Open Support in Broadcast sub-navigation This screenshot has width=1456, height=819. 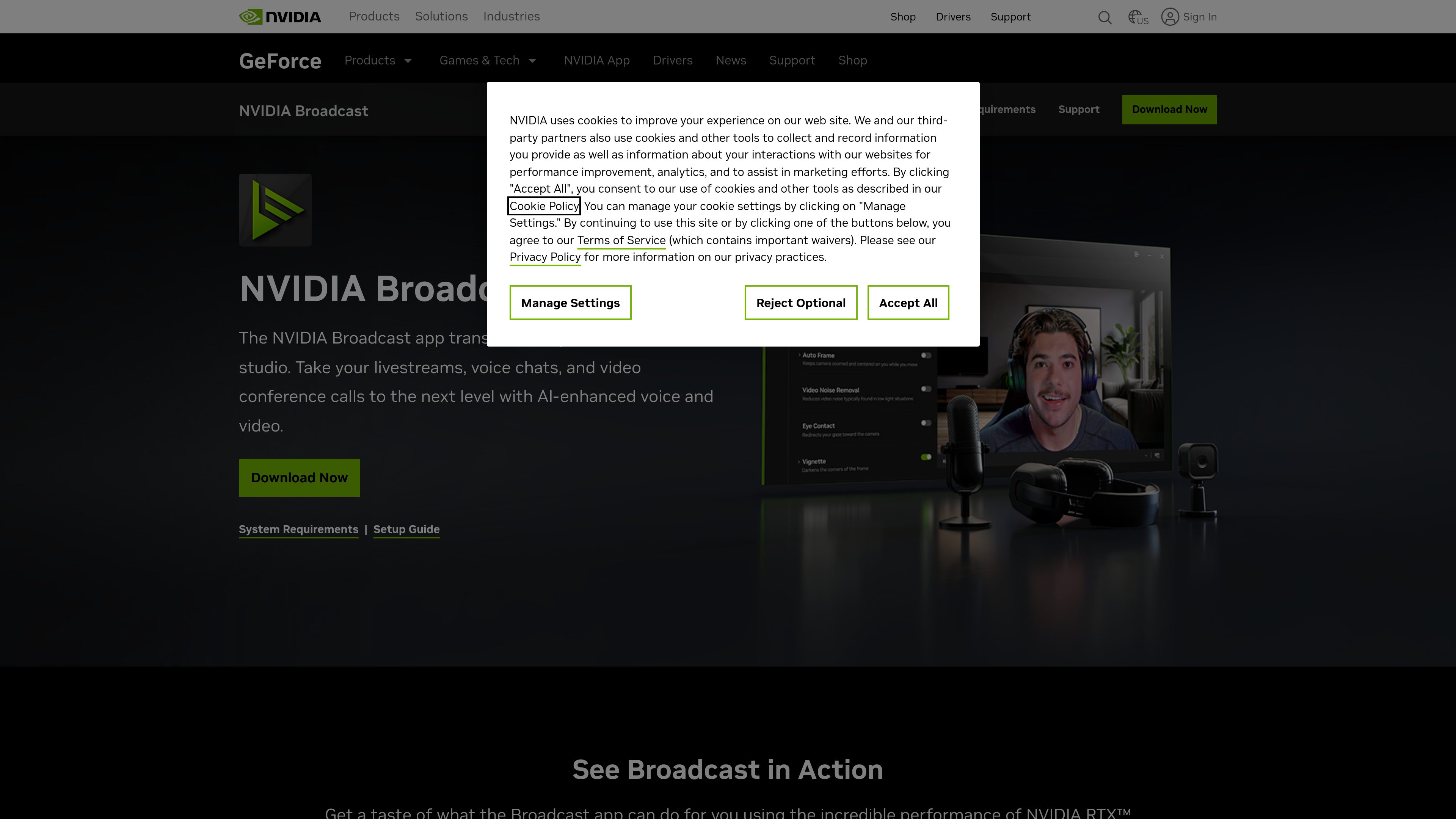click(x=1078, y=109)
